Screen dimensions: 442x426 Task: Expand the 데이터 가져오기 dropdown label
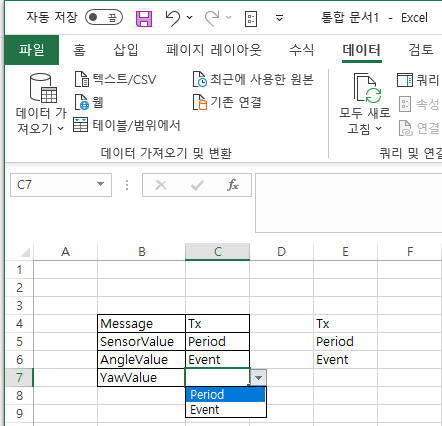pos(40,121)
